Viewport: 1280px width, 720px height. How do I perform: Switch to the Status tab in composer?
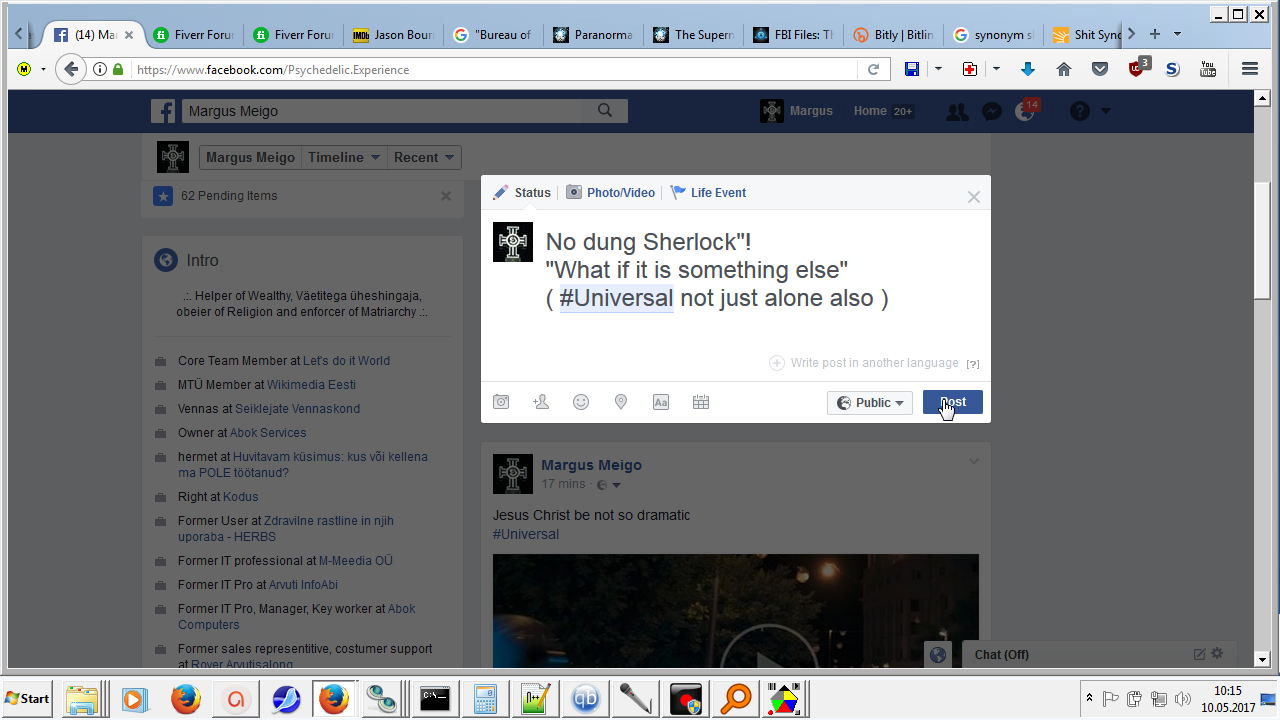point(522,193)
